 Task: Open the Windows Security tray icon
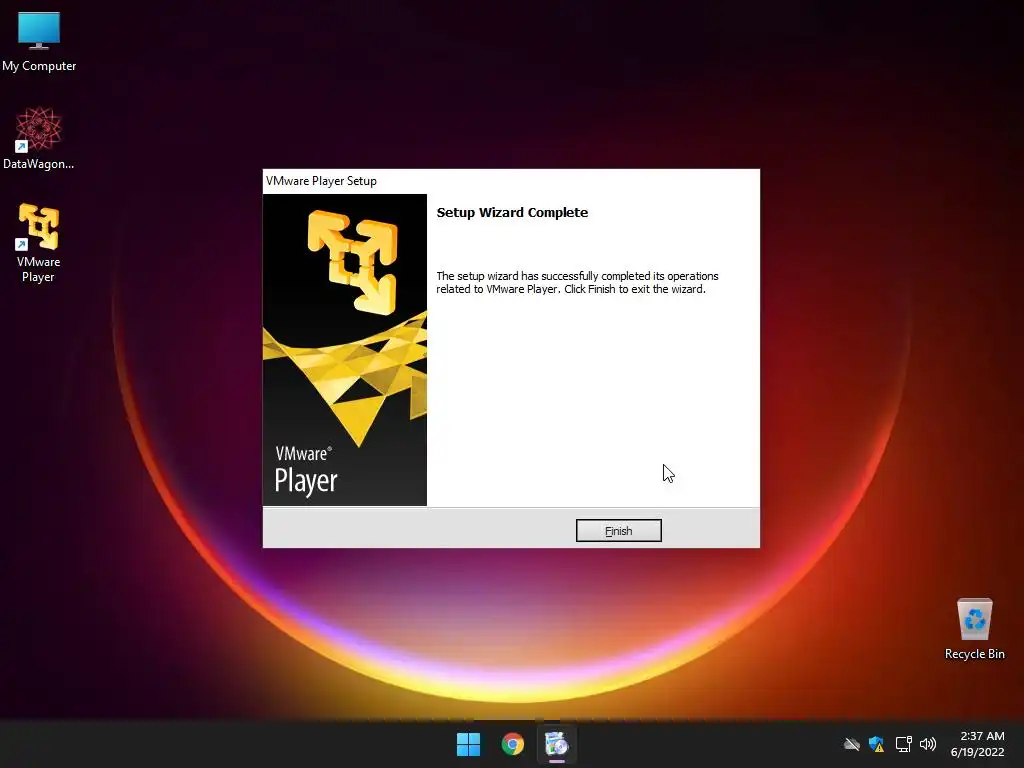(876, 744)
